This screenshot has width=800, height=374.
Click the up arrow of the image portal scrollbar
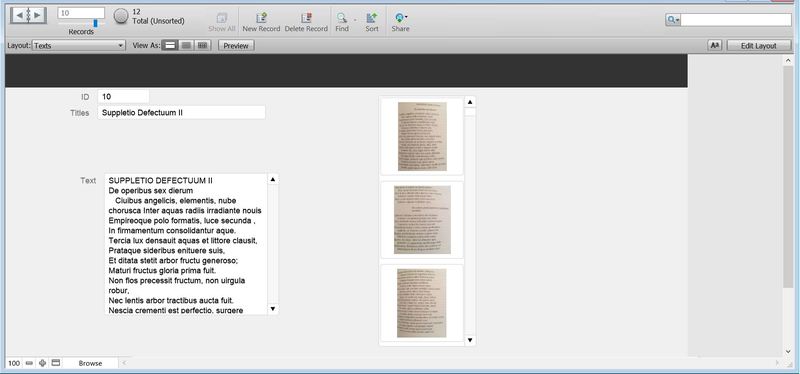pyautogui.click(x=470, y=102)
